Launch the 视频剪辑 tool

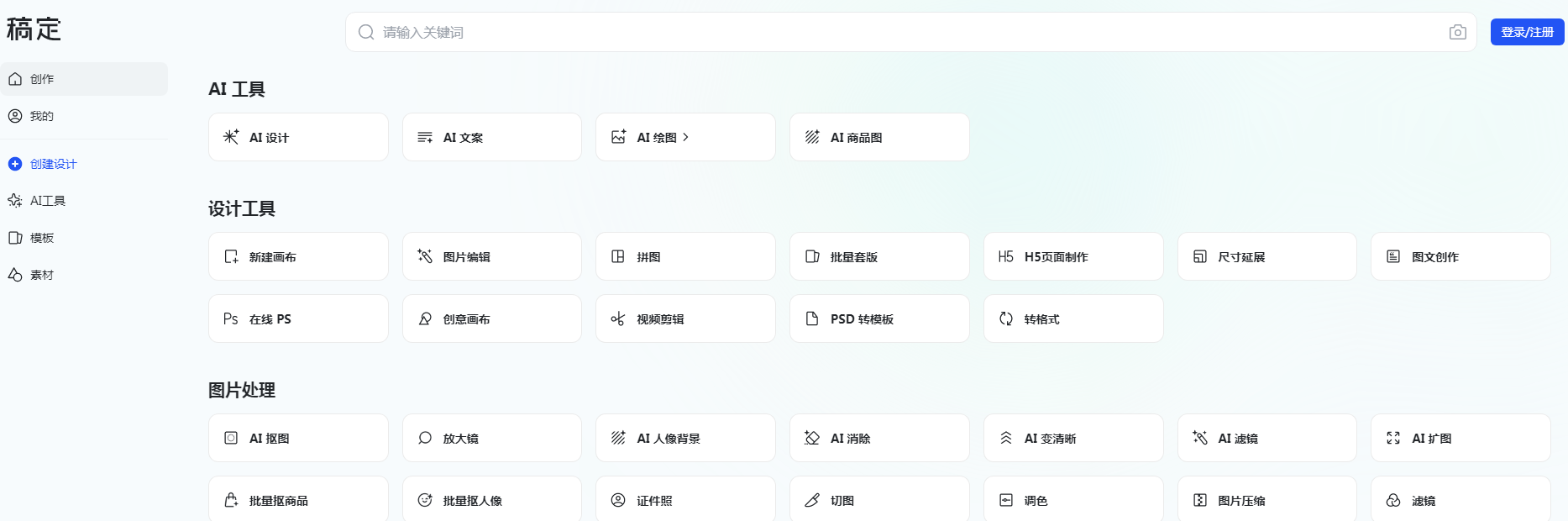(684, 318)
